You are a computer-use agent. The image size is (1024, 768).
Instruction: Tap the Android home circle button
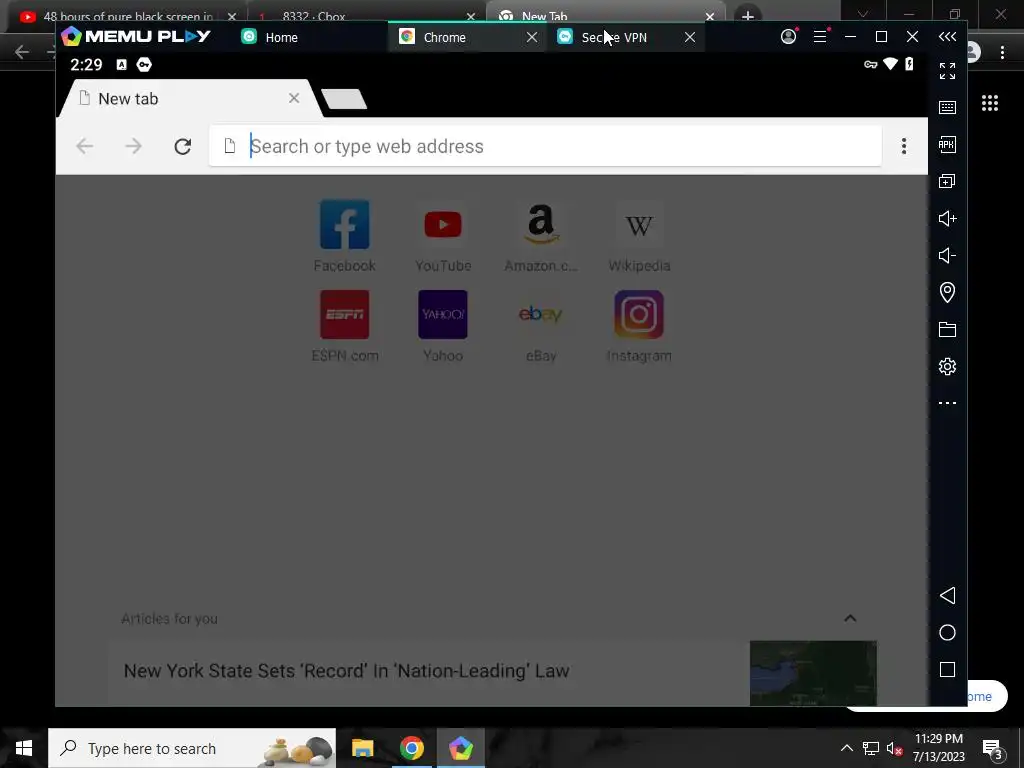947,633
